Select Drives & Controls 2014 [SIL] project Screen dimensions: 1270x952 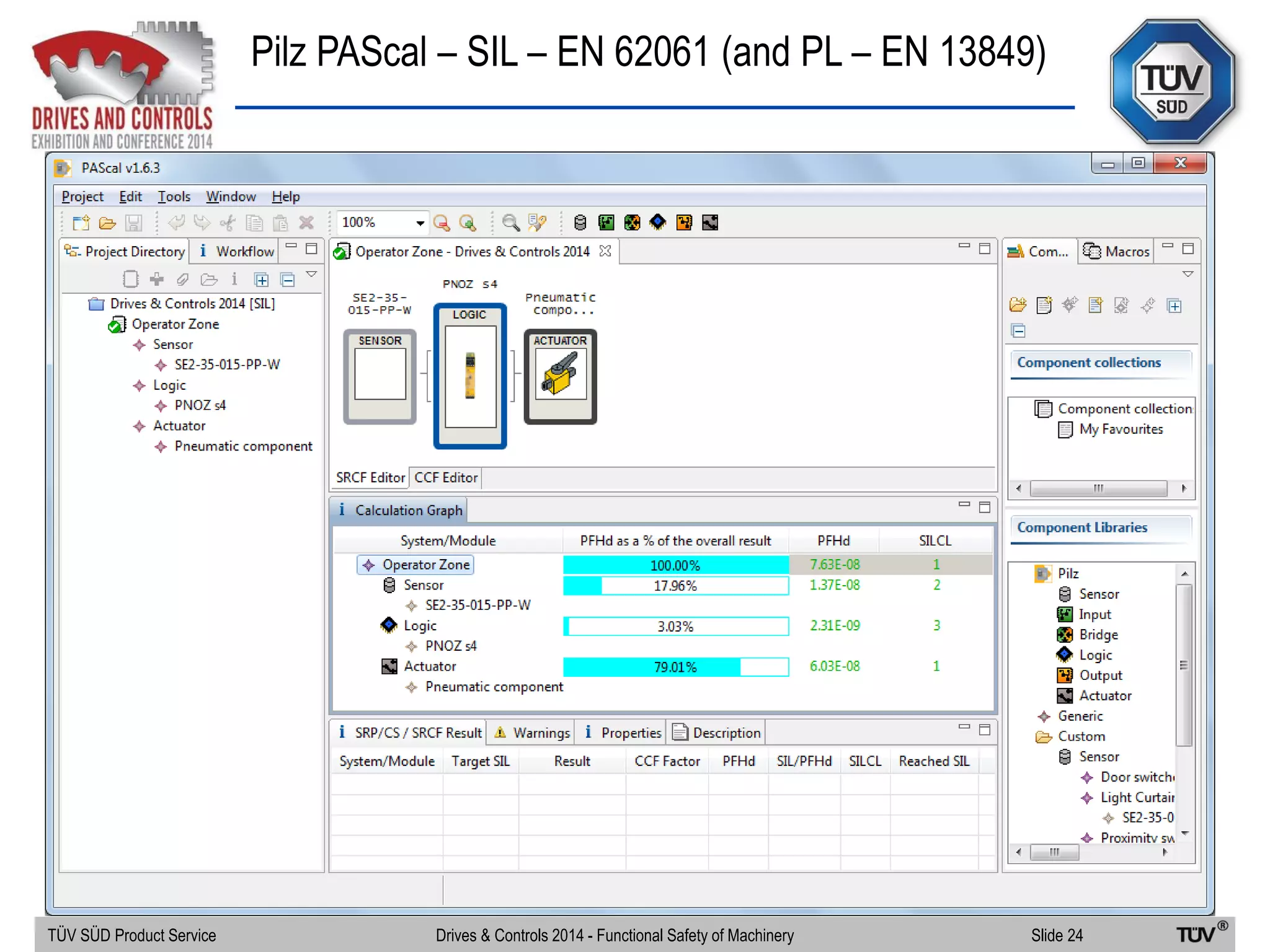point(192,304)
